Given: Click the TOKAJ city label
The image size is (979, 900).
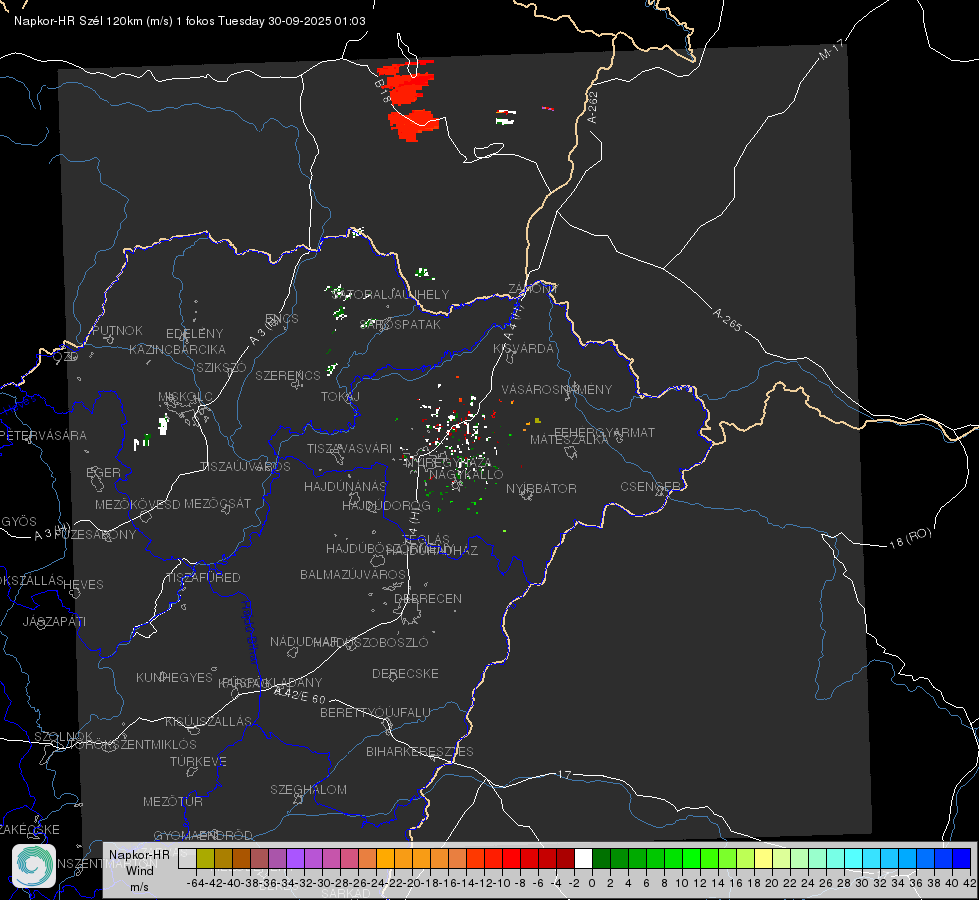Looking at the screenshot, I should 340,397.
